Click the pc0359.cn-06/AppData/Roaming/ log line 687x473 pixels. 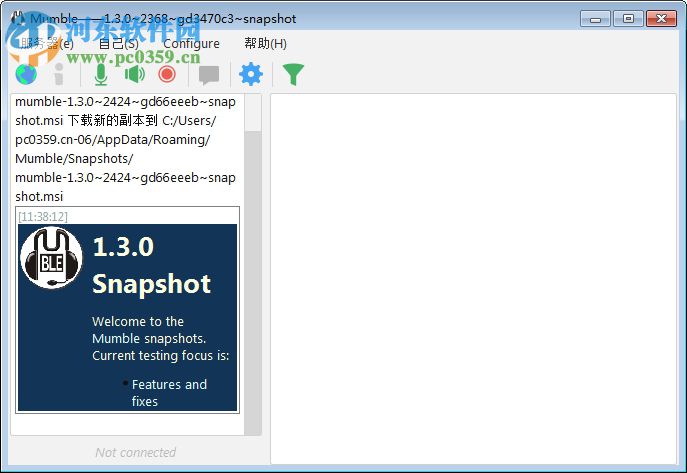(x=113, y=140)
